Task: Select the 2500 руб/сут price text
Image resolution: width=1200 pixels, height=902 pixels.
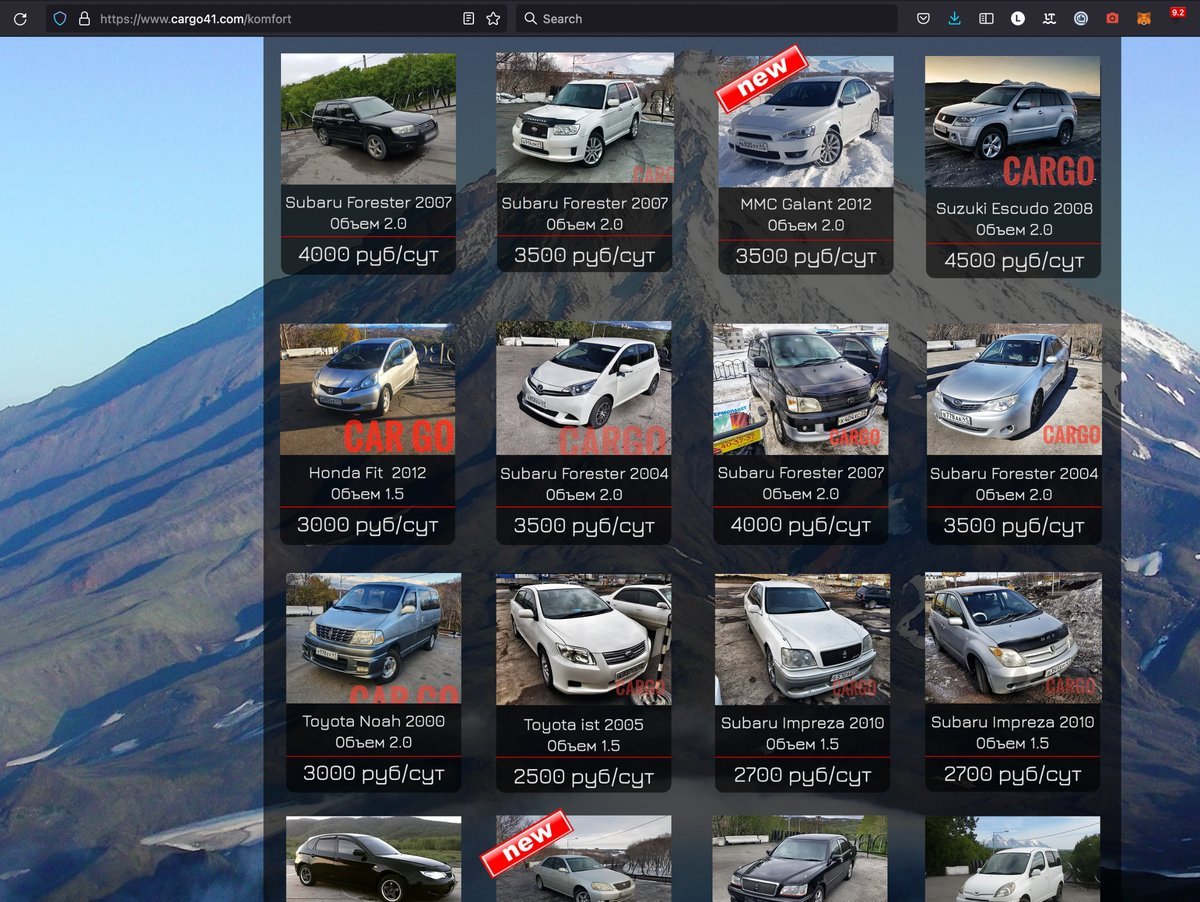Action: 583,776
